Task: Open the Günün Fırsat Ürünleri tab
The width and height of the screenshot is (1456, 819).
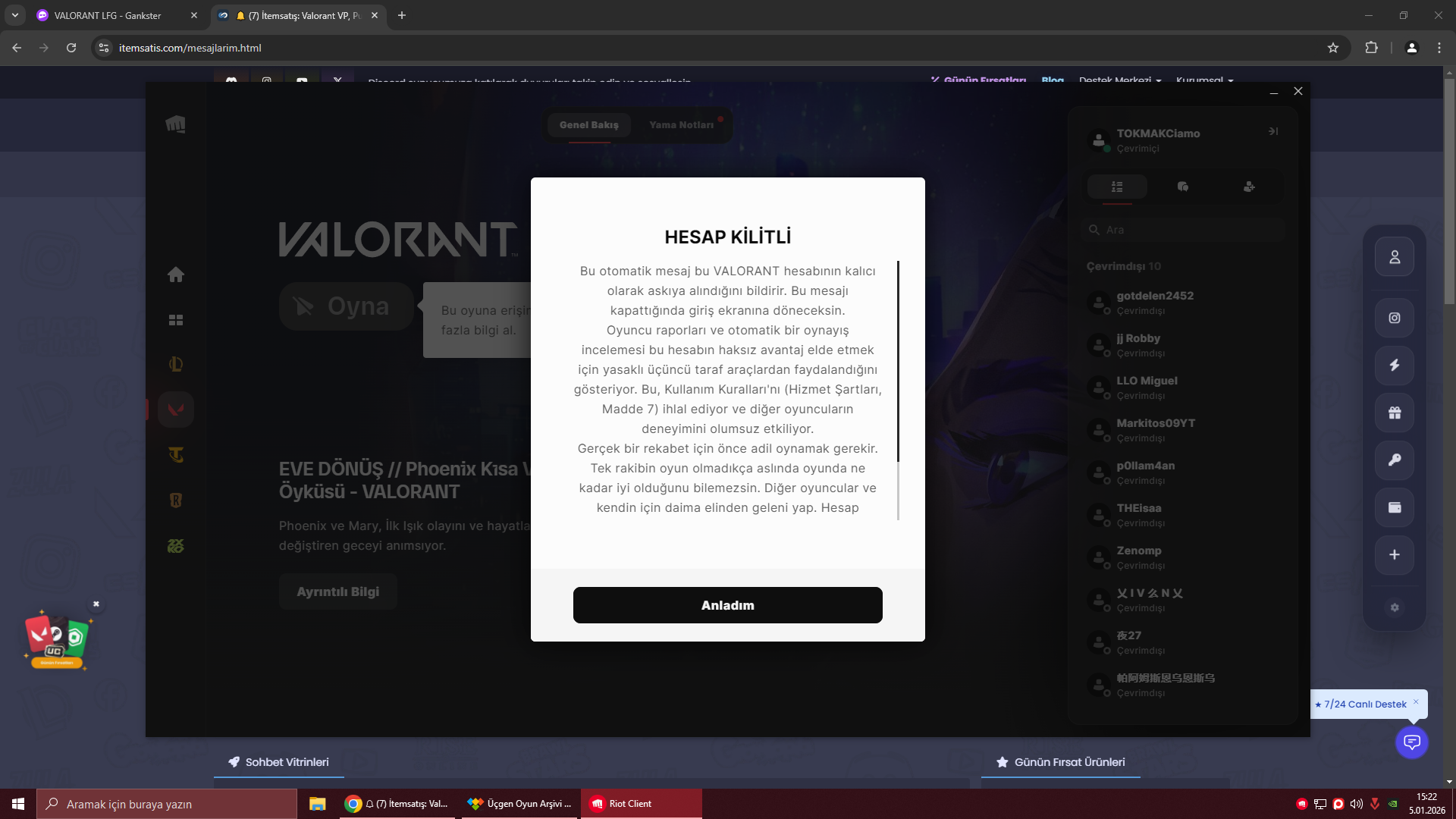Action: tap(1061, 762)
